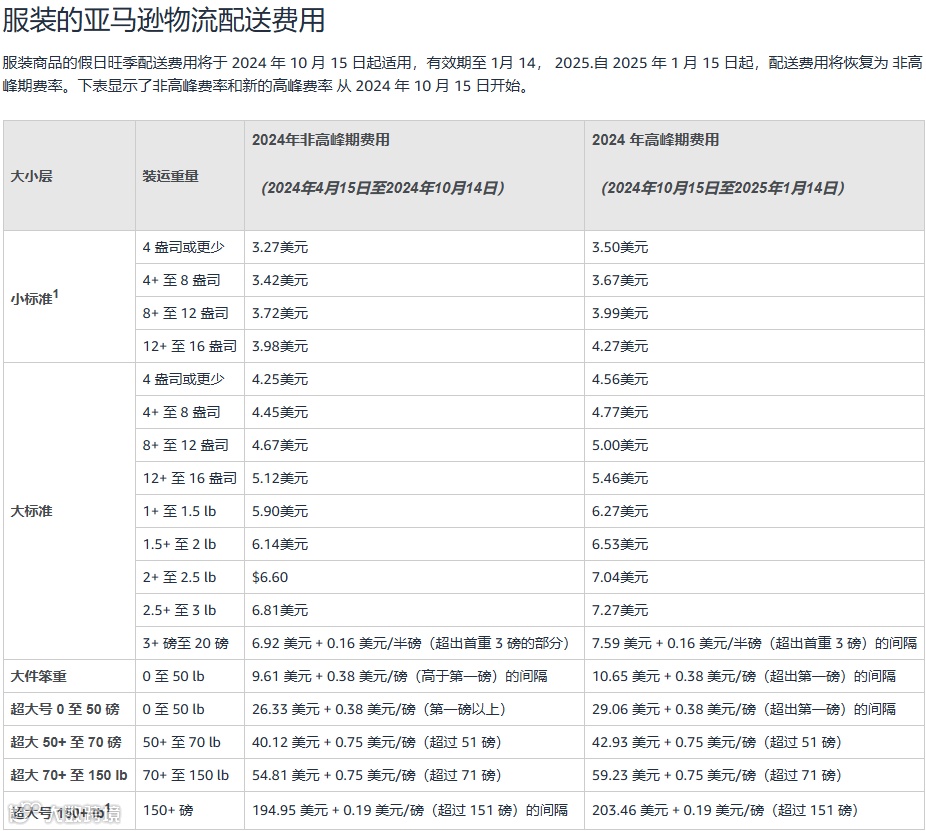This screenshot has height=831, width=926.
Task: Click the 4.25美元 fee cell
Action: pyautogui.click(x=415, y=379)
